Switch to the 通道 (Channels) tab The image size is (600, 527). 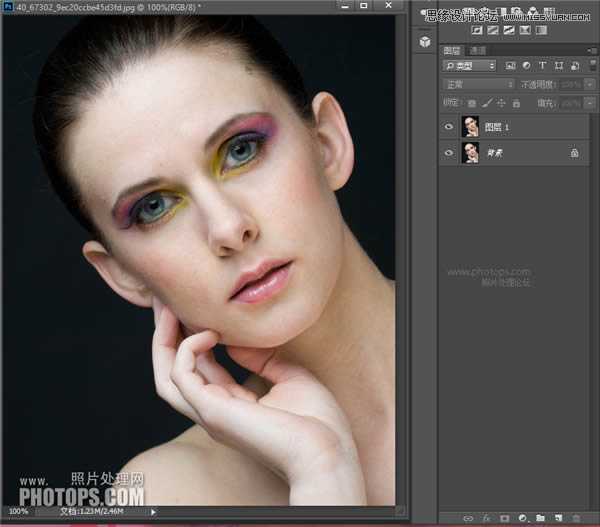click(478, 50)
